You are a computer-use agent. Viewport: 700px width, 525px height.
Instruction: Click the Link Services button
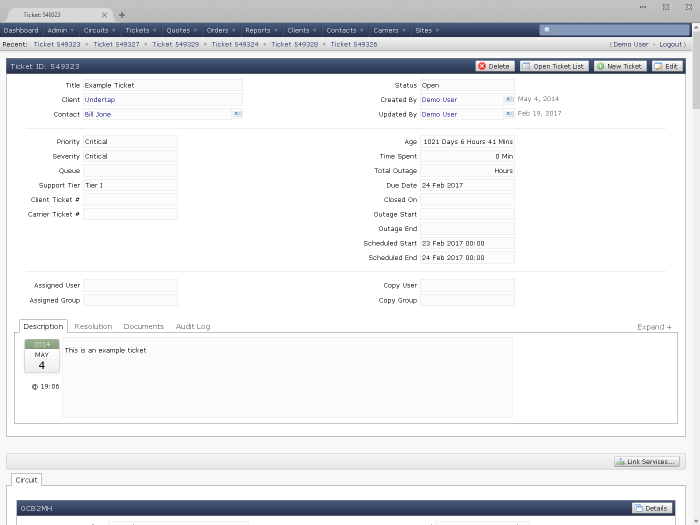coord(647,462)
